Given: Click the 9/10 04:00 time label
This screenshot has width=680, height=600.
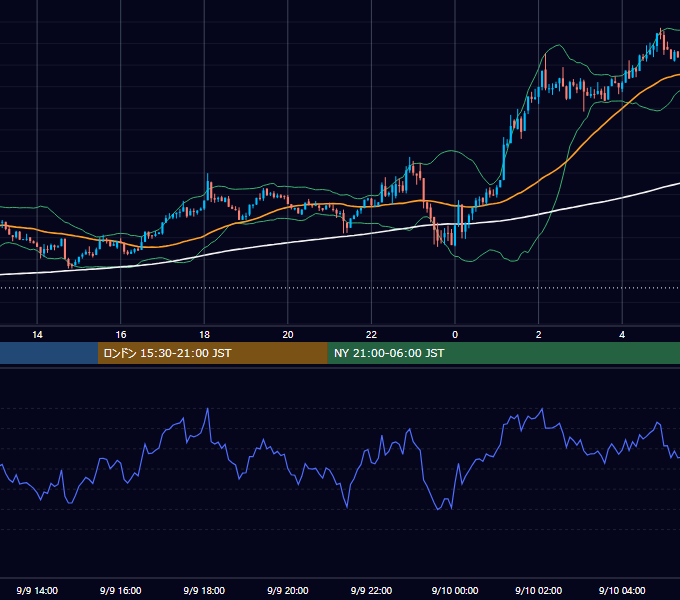Looking at the screenshot, I should (622, 590).
